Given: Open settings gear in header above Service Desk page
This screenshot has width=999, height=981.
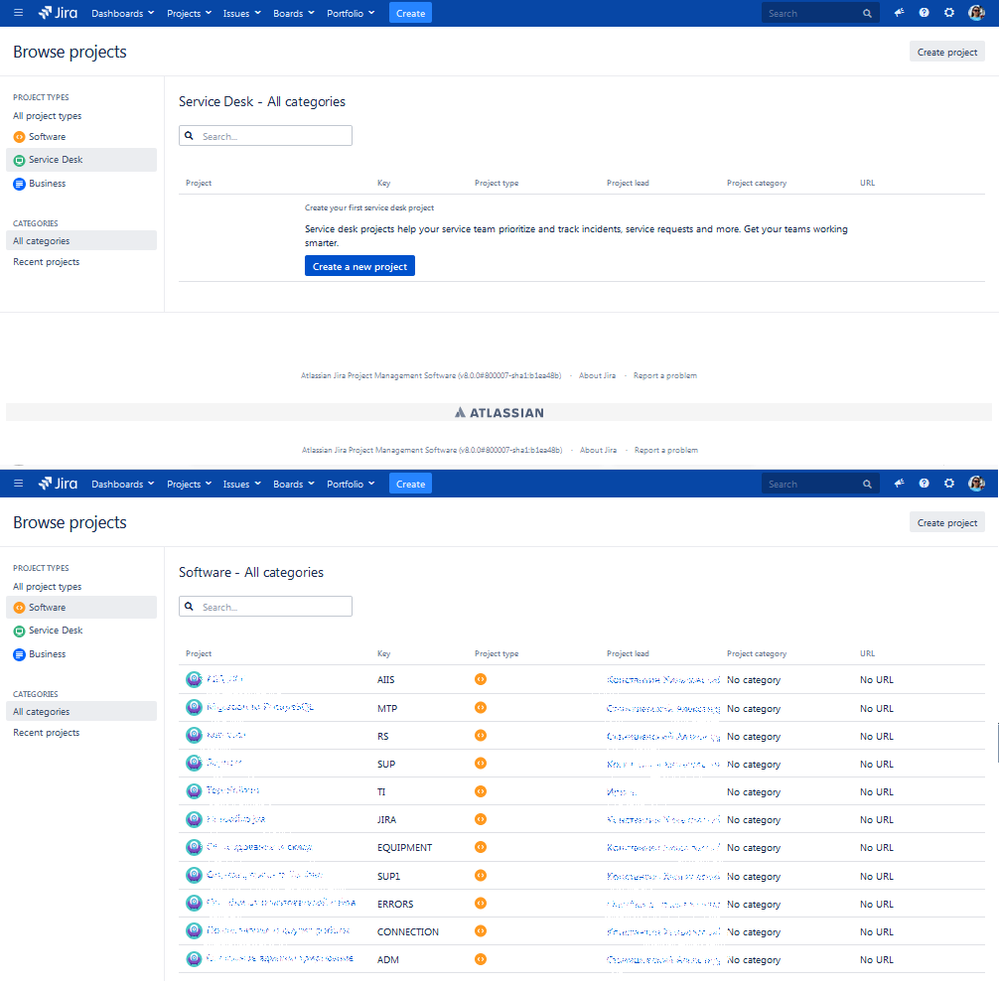Looking at the screenshot, I should click(949, 13).
